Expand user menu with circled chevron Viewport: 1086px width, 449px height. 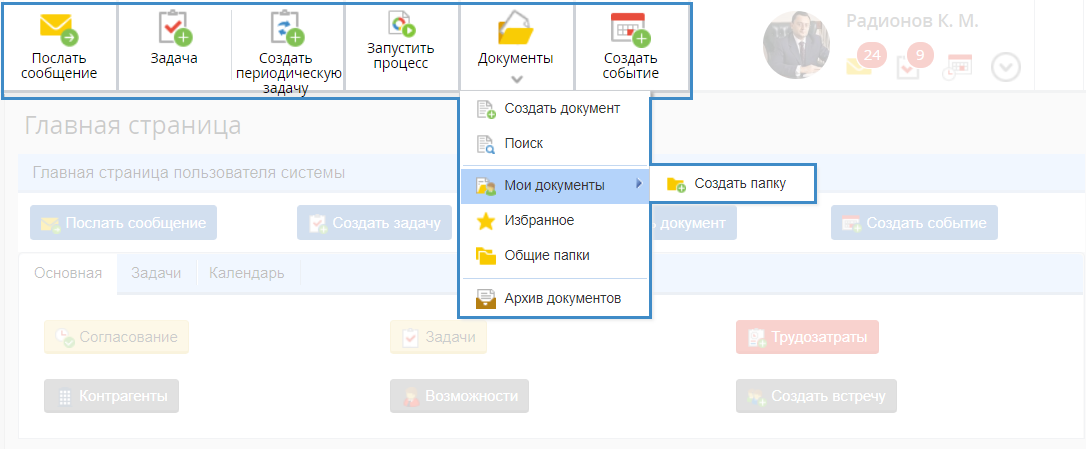point(1006,67)
